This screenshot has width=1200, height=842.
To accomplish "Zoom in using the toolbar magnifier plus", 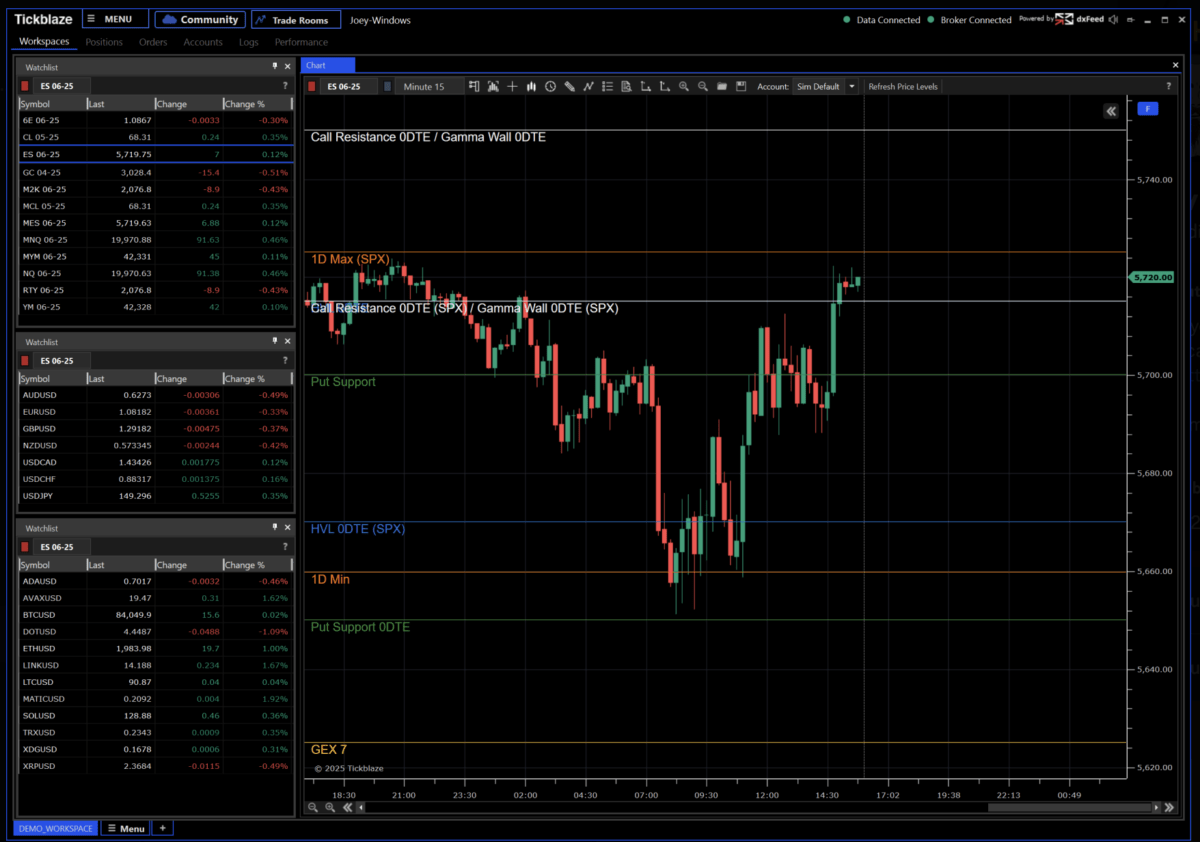I will (x=684, y=87).
